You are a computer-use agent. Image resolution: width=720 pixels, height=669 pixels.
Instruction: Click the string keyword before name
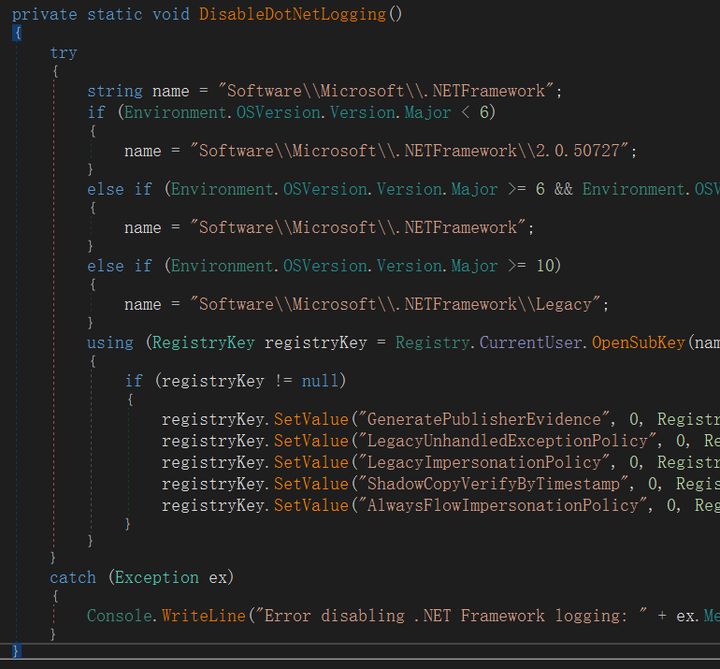tap(115, 91)
